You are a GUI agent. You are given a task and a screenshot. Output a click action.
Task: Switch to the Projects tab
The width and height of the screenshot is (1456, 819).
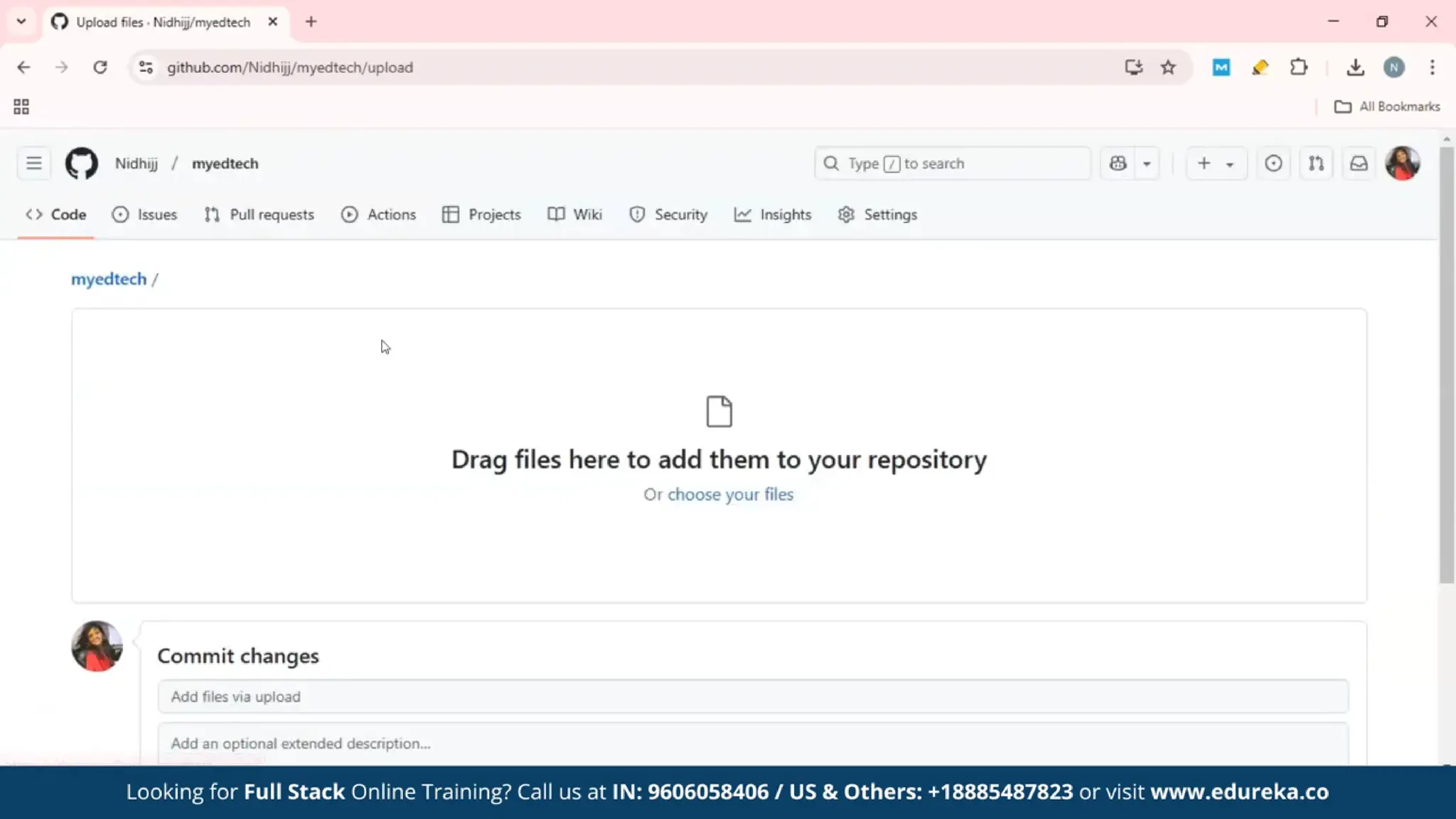(481, 215)
